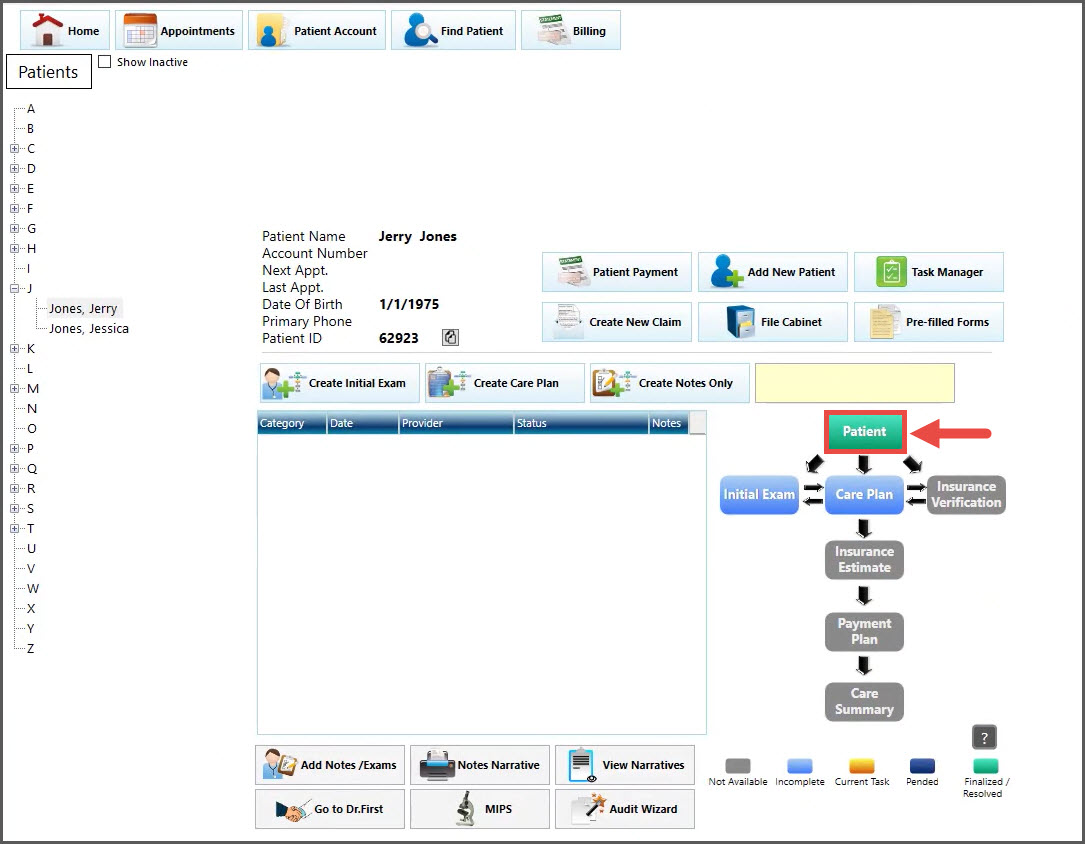Expand the S node in patient tree

[x=15, y=508]
